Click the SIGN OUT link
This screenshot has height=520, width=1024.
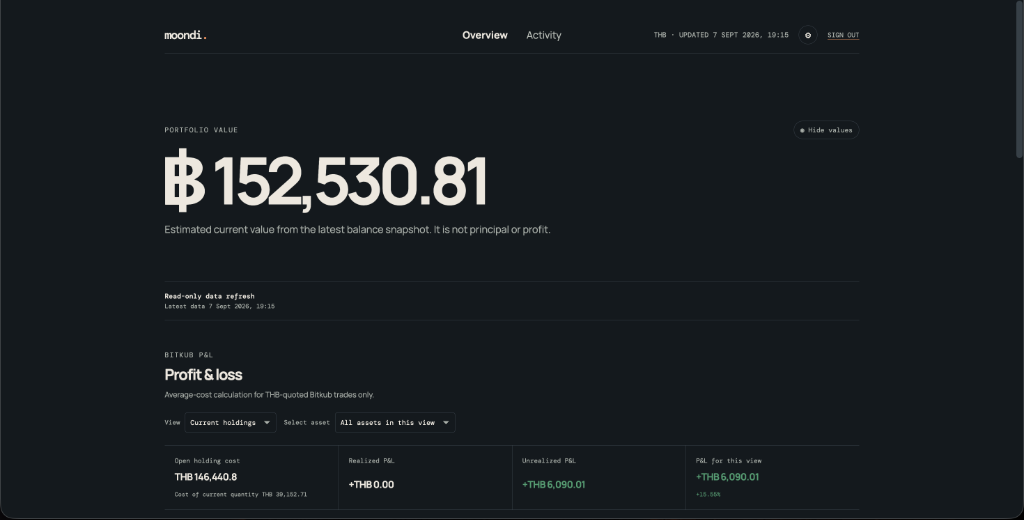[843, 35]
